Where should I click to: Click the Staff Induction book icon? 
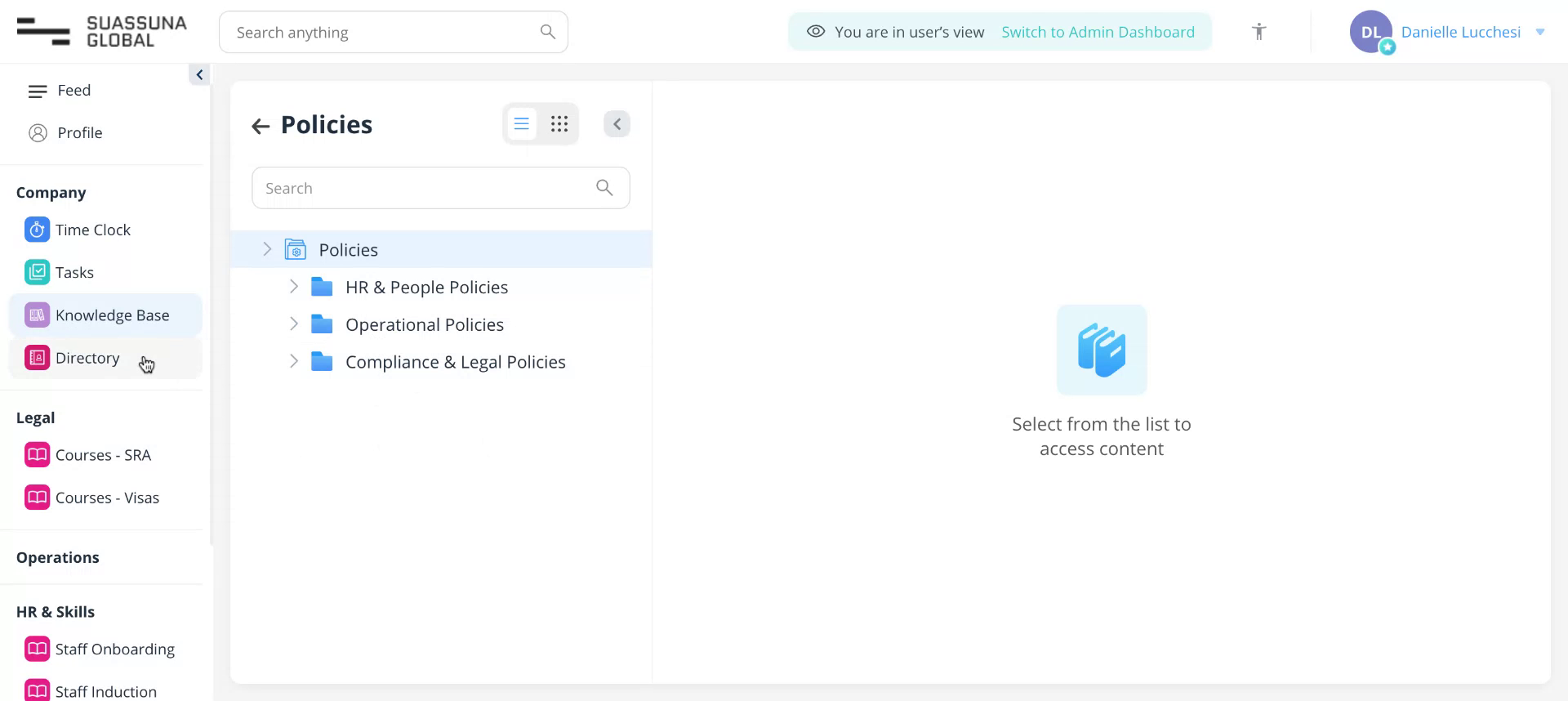(37, 691)
